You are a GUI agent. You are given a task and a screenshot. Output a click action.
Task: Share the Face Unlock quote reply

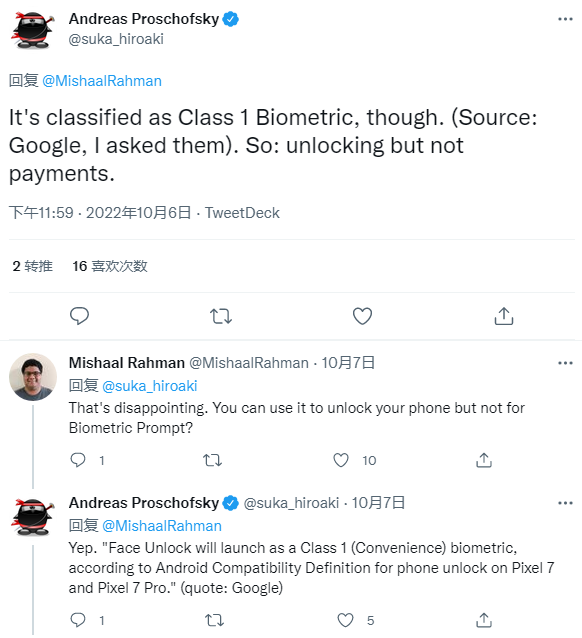click(x=484, y=620)
